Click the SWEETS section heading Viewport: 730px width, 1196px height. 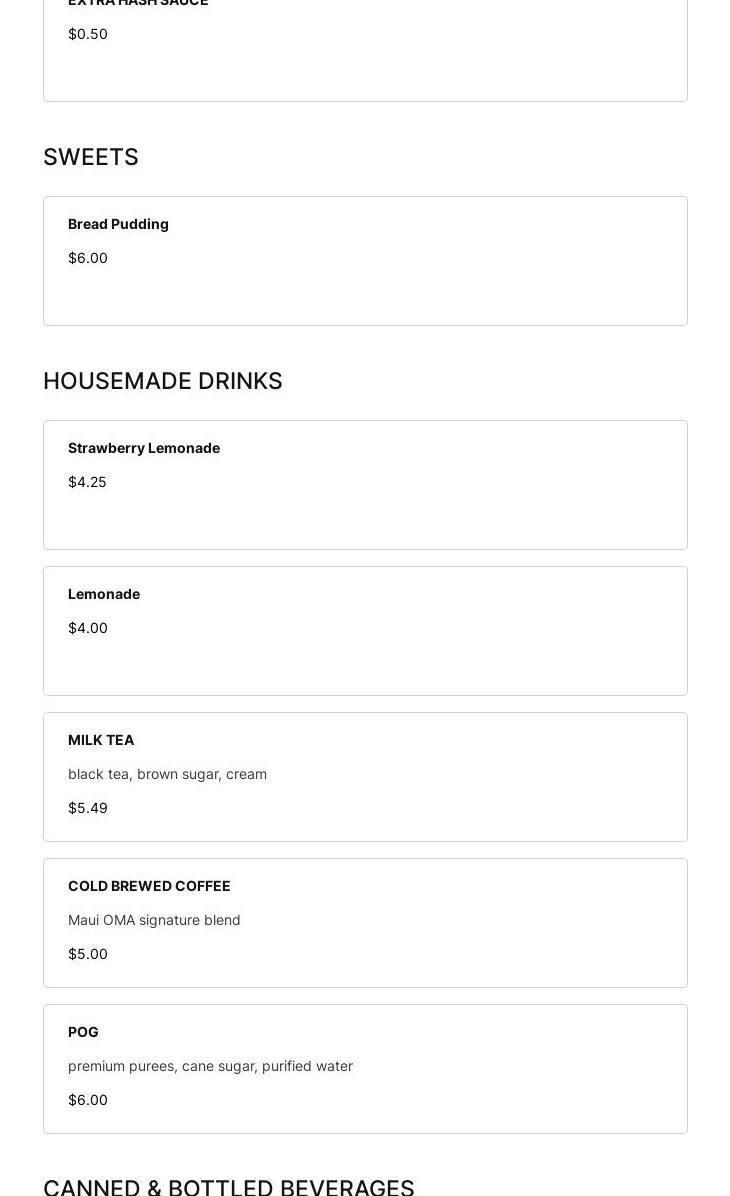pyautogui.click(x=91, y=157)
